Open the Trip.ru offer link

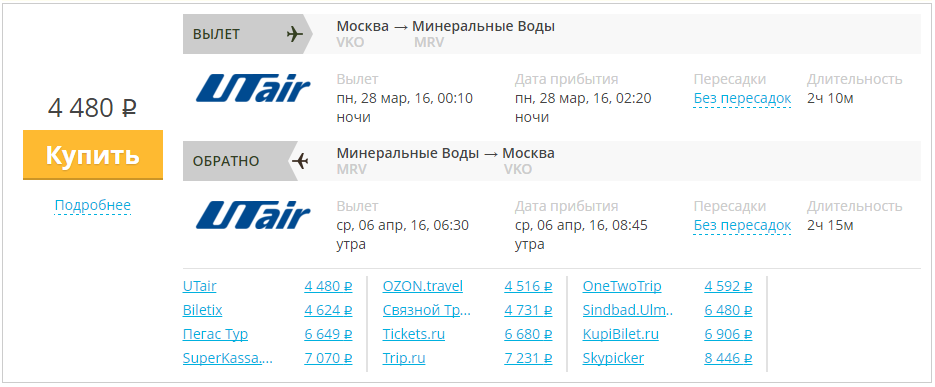tap(404, 358)
